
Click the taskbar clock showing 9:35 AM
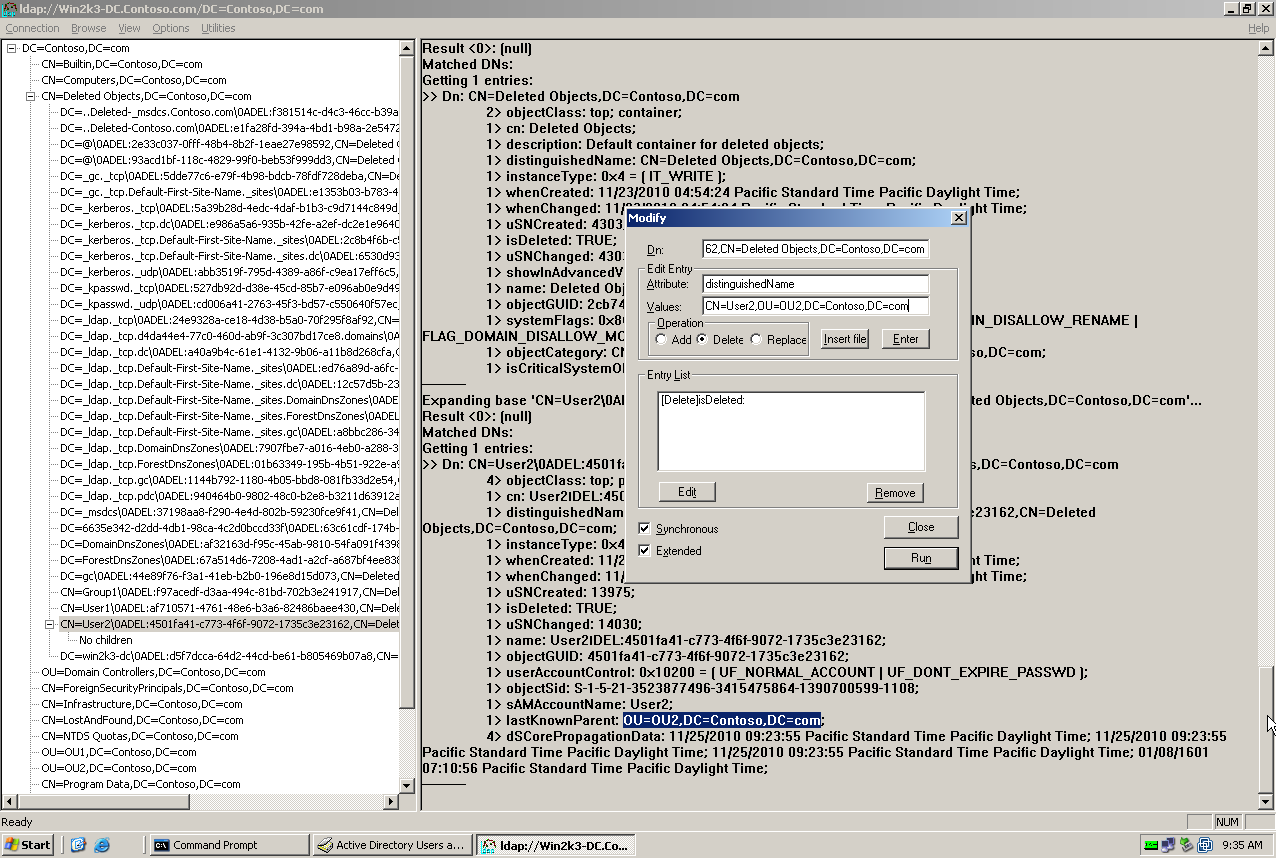[x=1242, y=845]
